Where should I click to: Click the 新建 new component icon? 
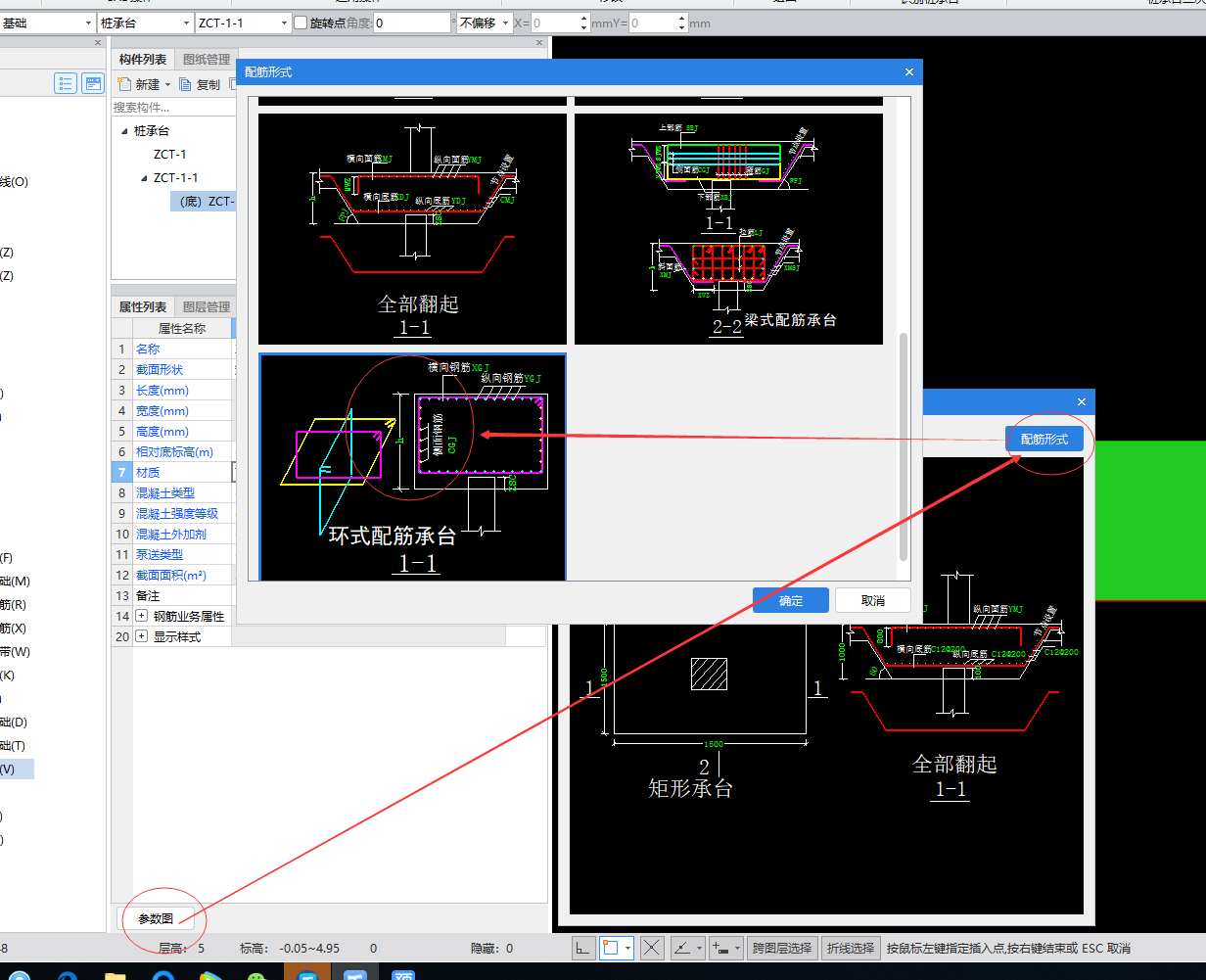(123, 85)
